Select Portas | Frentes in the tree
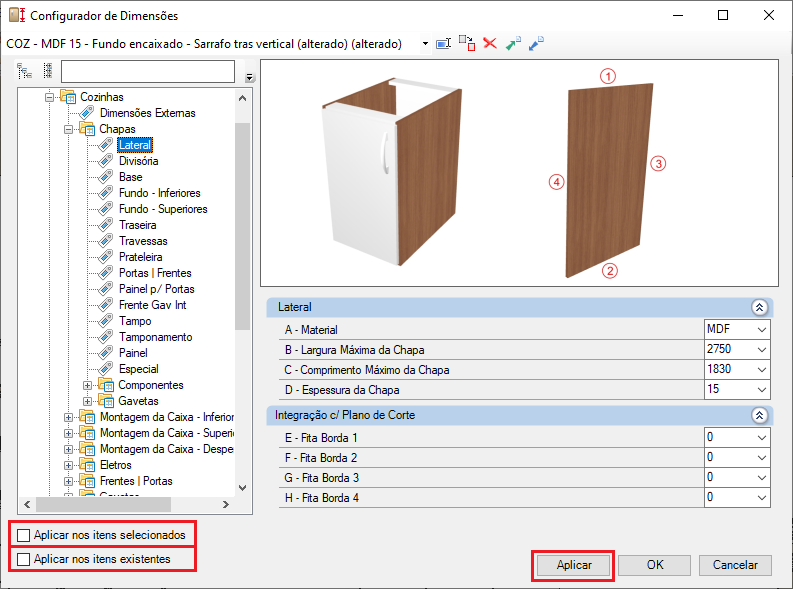Screen dimensions: 793x589 (x=155, y=273)
